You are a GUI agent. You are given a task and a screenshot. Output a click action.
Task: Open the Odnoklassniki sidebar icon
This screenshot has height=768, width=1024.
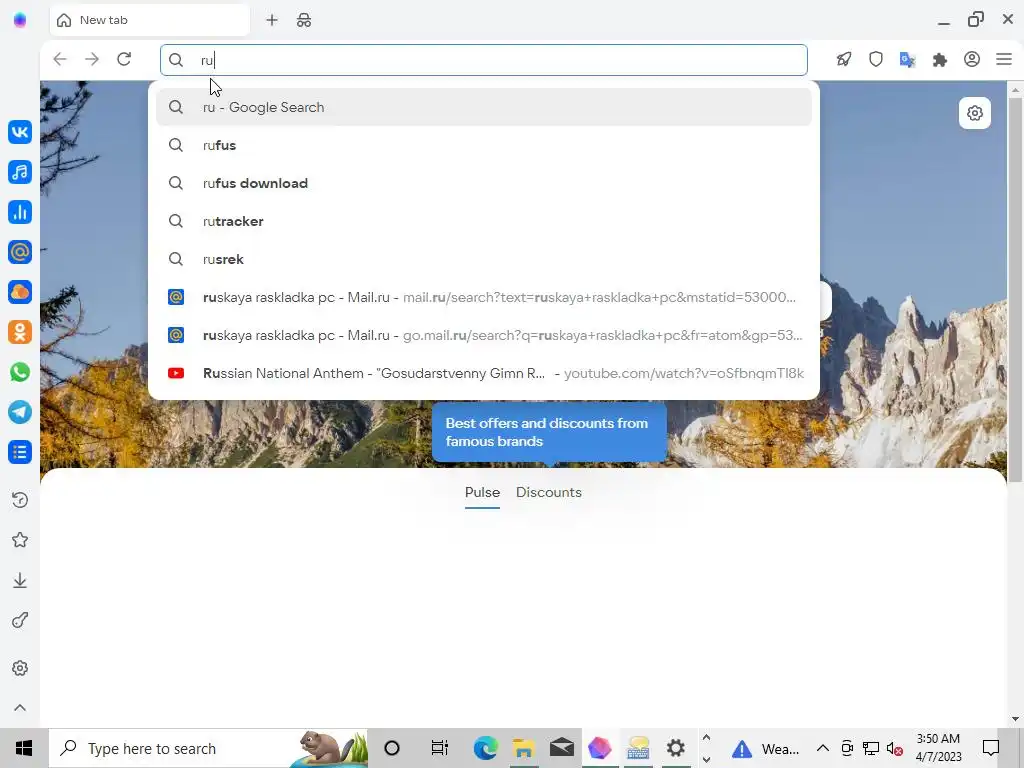coord(20,332)
